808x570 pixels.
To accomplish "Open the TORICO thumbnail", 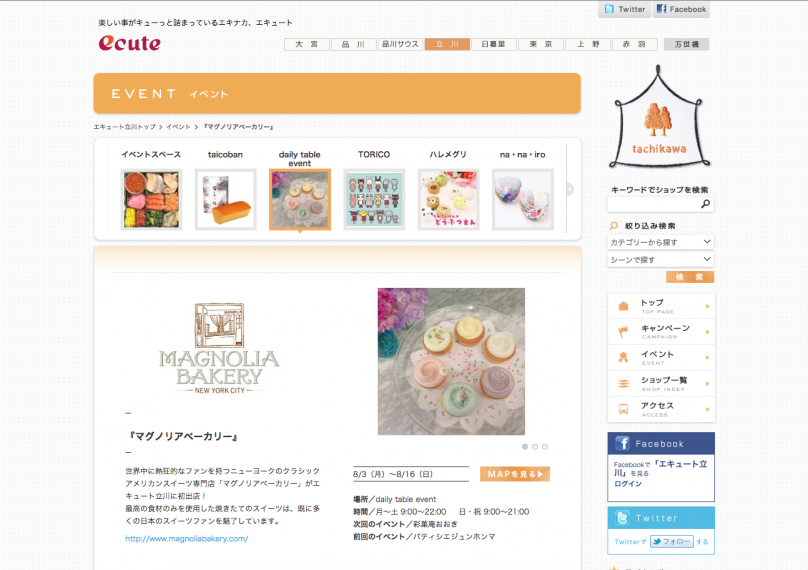I will point(374,199).
